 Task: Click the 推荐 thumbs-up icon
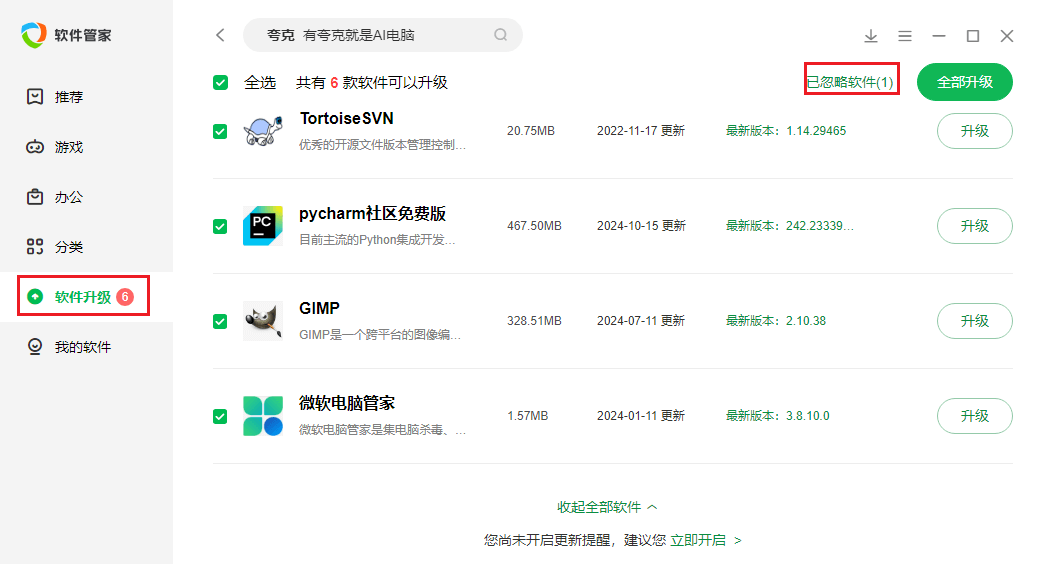(x=35, y=97)
